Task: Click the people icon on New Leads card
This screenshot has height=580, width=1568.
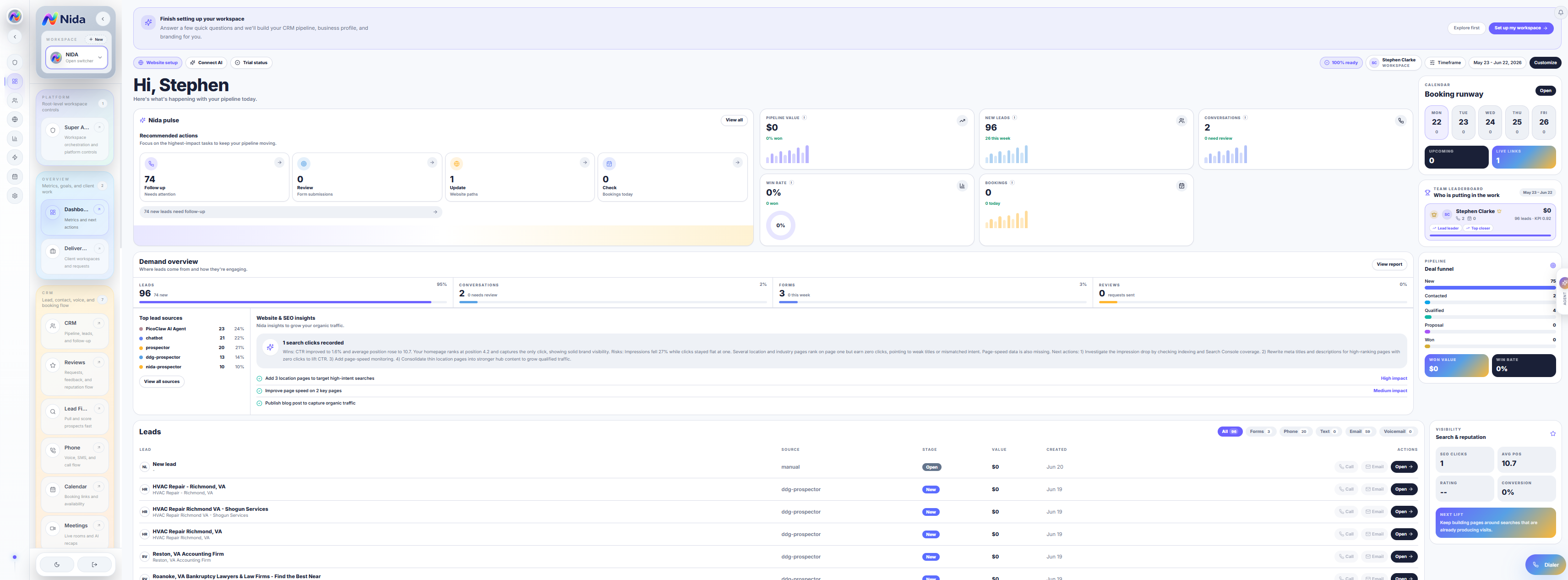Action: pos(1181,120)
